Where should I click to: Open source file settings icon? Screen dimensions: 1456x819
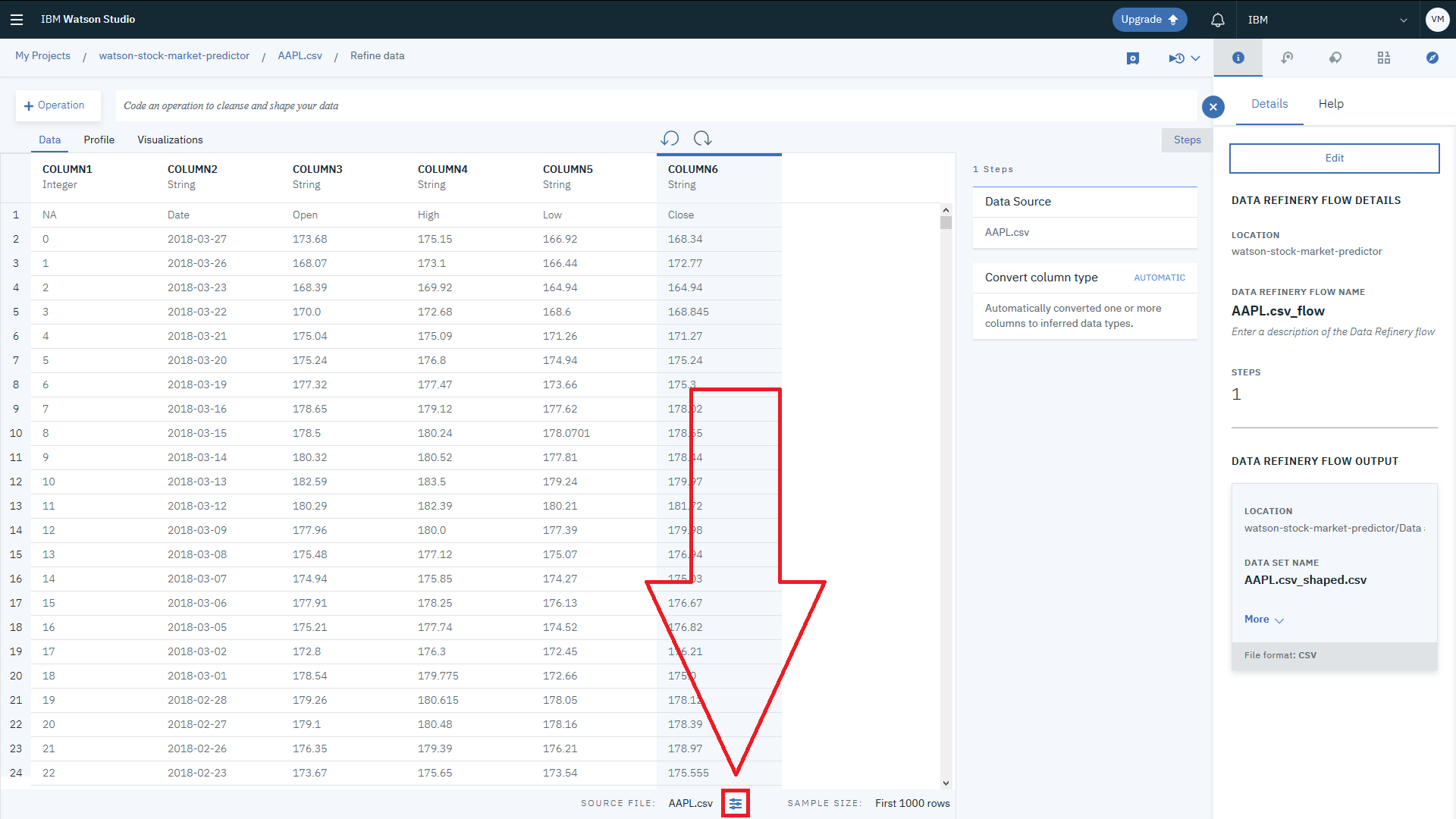(x=735, y=803)
